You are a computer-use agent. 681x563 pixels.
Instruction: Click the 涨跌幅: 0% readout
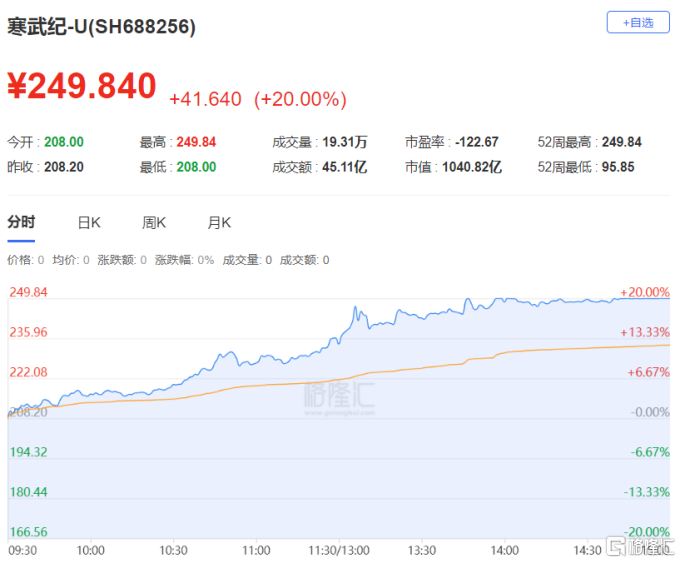pos(185,260)
